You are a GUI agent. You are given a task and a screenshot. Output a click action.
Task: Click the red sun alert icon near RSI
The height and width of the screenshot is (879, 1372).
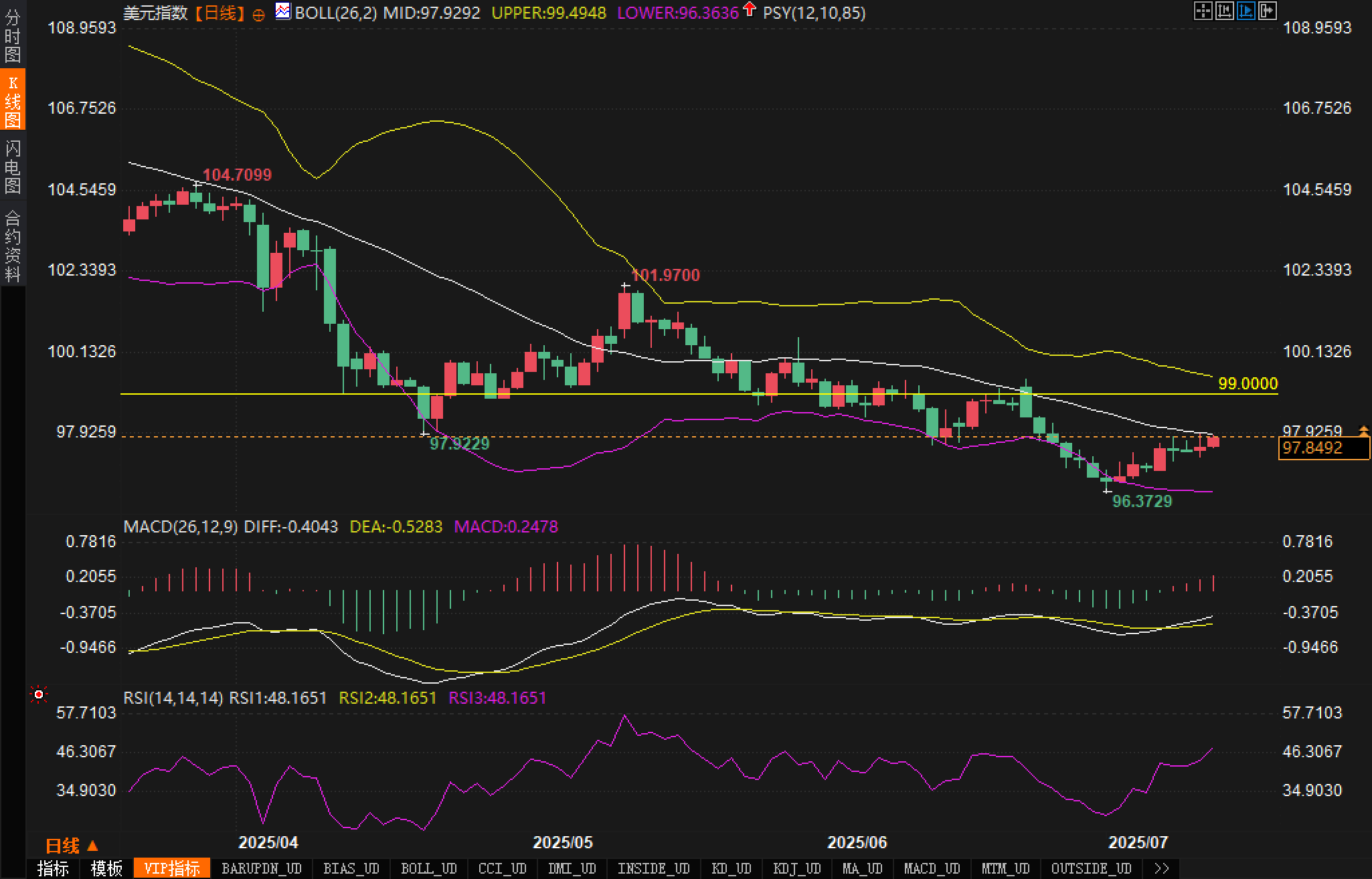[39, 695]
